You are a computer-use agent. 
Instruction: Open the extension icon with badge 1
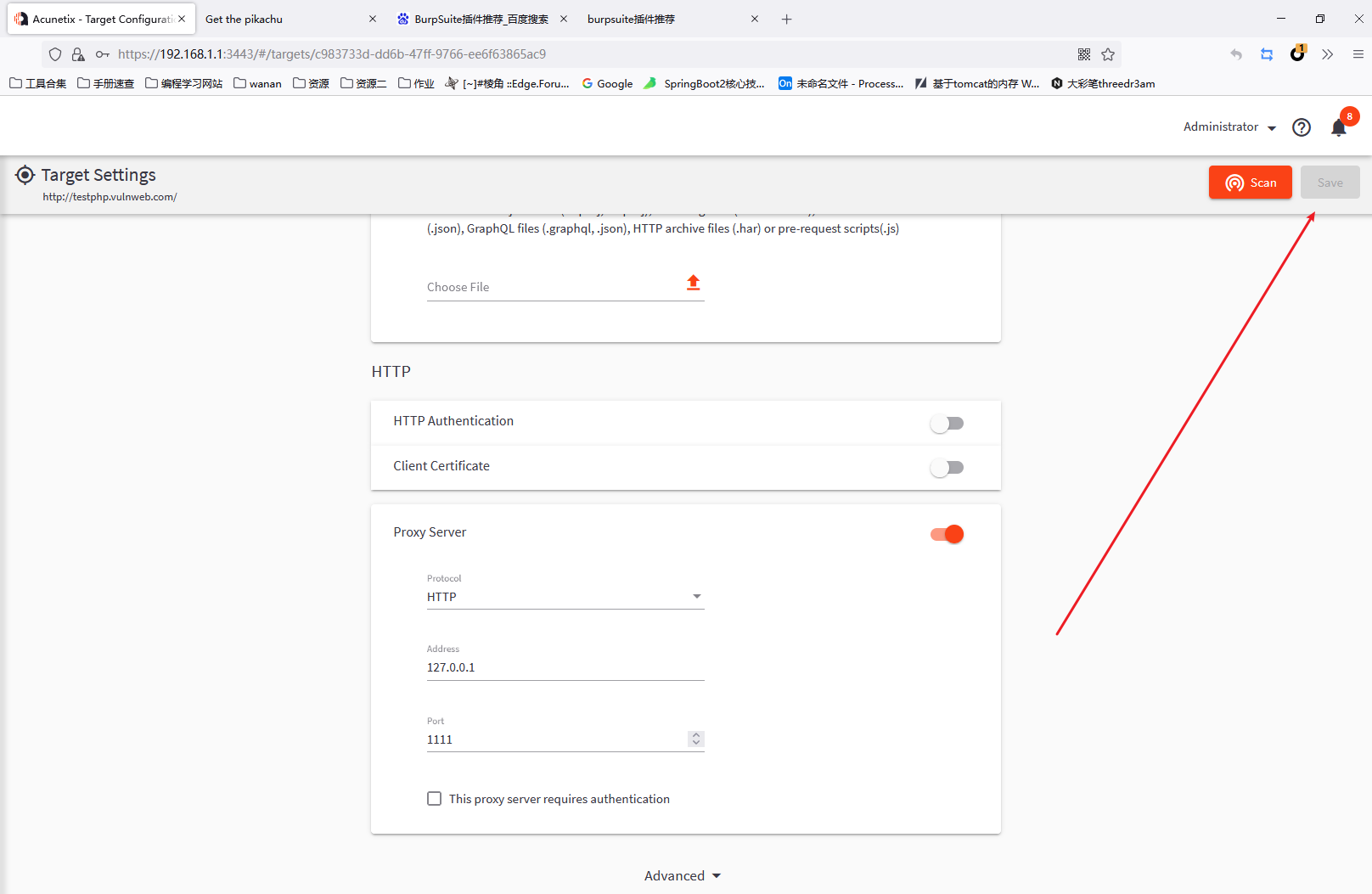click(x=1297, y=53)
